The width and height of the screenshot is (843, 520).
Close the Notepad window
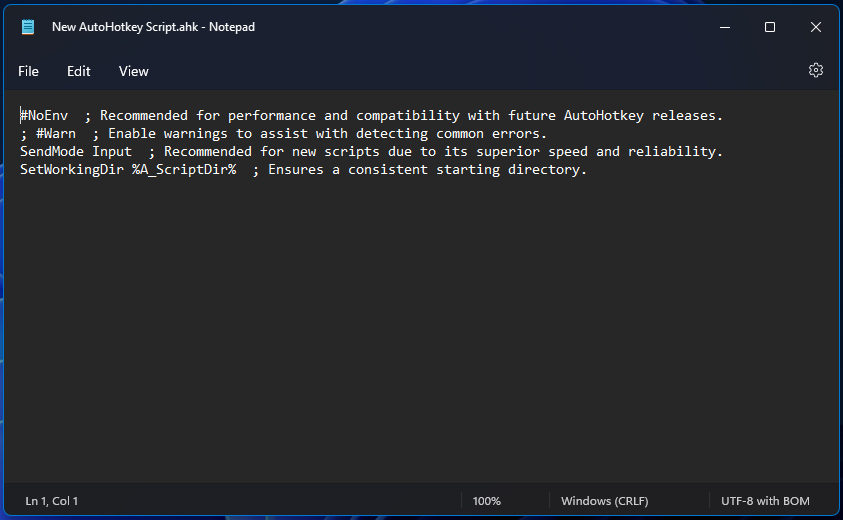(816, 27)
